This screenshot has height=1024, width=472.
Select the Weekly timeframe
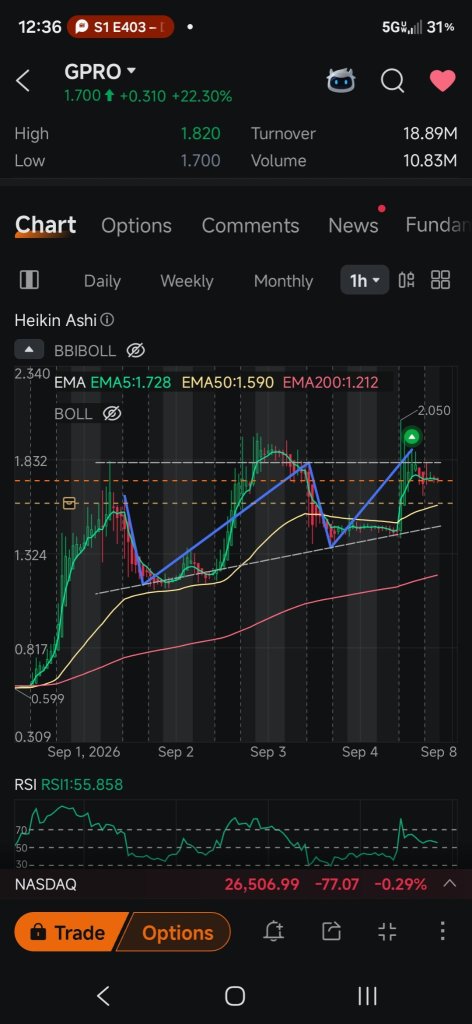point(187,281)
